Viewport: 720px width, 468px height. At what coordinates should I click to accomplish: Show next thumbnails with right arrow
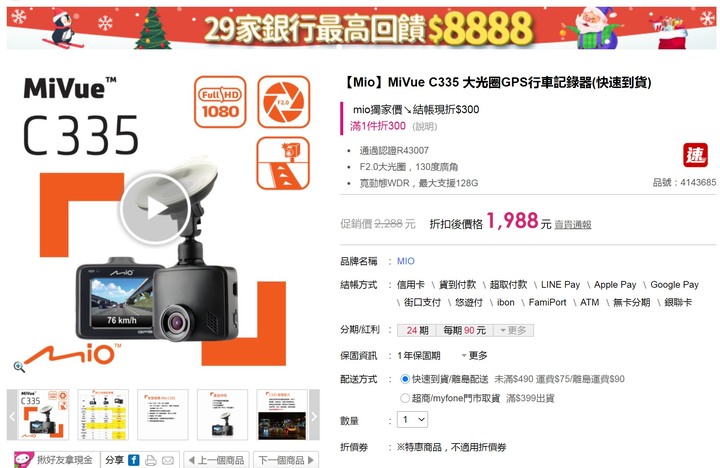[x=314, y=416]
